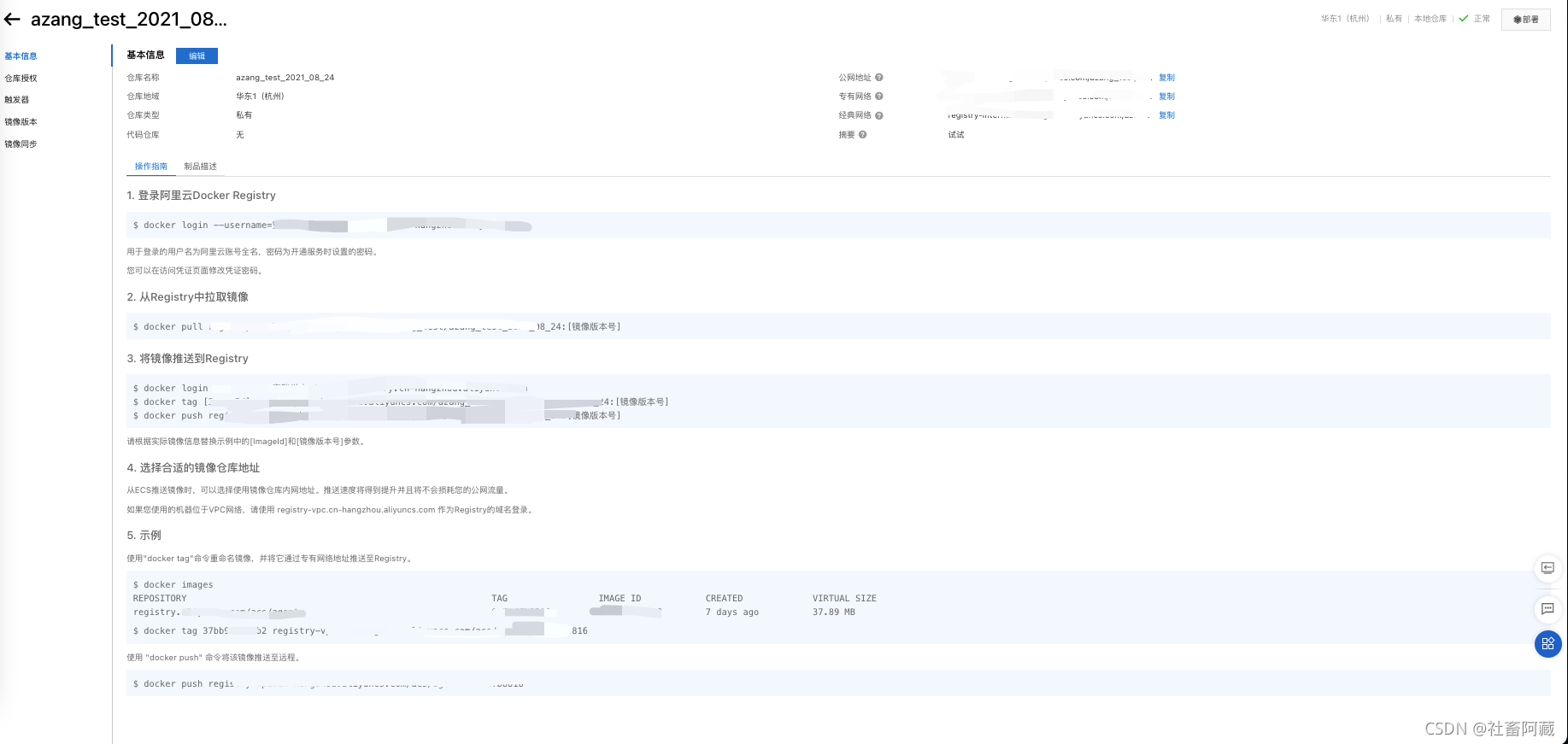Image resolution: width=1568 pixels, height=744 pixels.
Task: Open help icon next to 公网地址
Action: click(x=879, y=78)
